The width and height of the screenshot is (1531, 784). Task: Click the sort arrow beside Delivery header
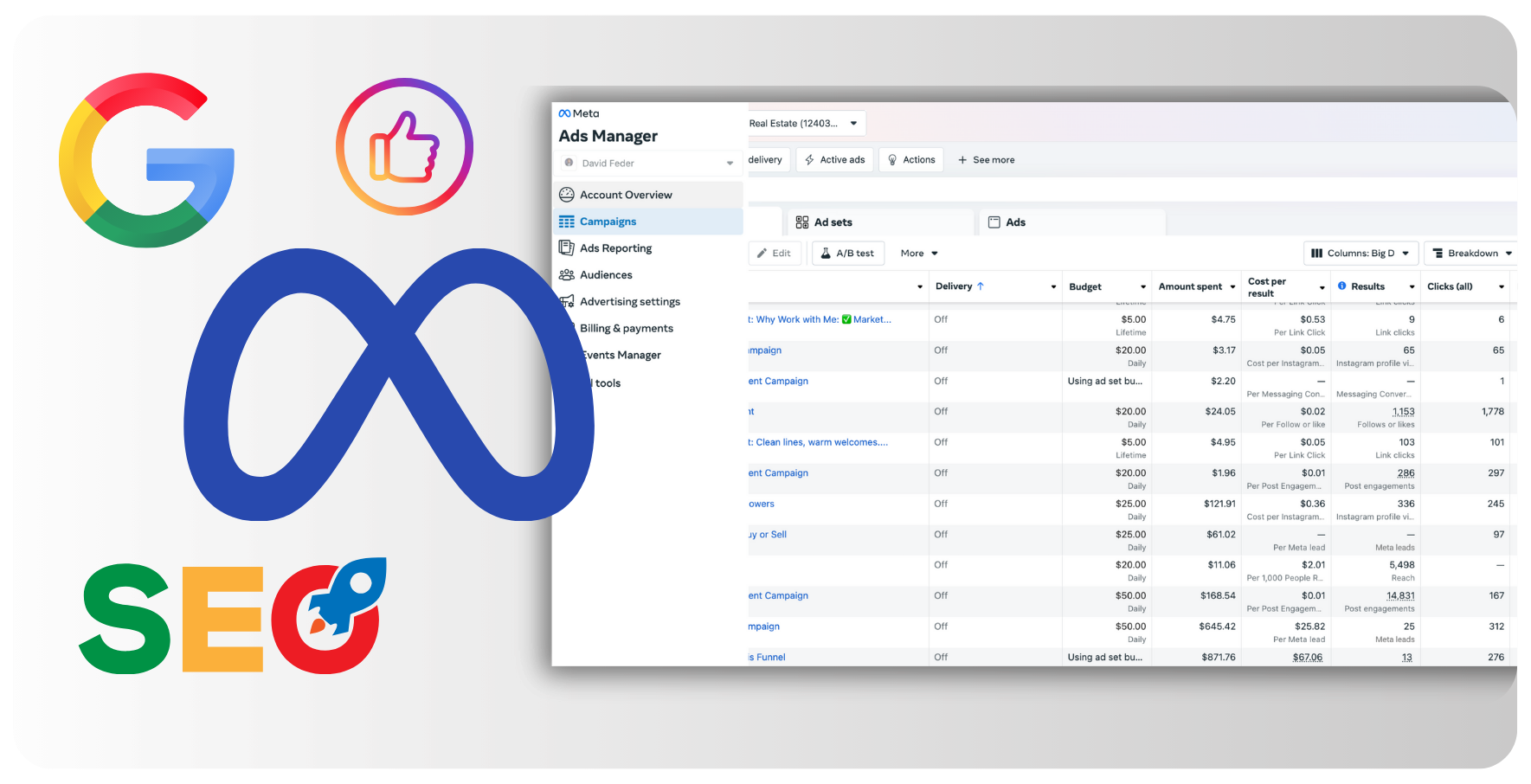[981, 286]
